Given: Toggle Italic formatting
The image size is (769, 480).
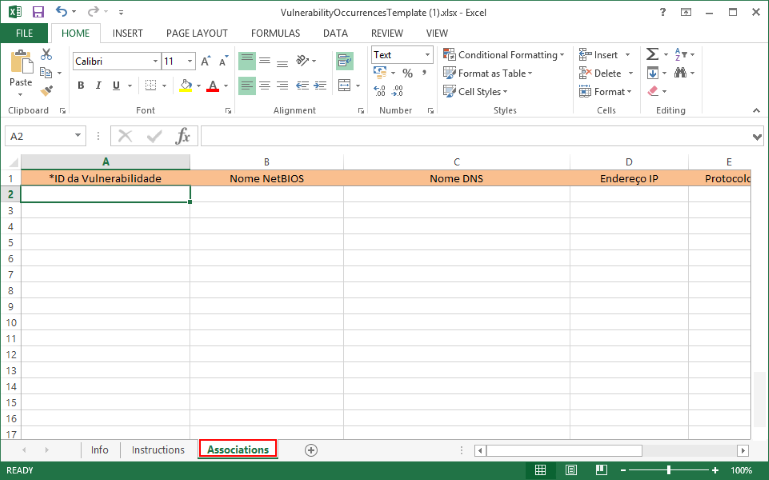Looking at the screenshot, I should (99, 85).
